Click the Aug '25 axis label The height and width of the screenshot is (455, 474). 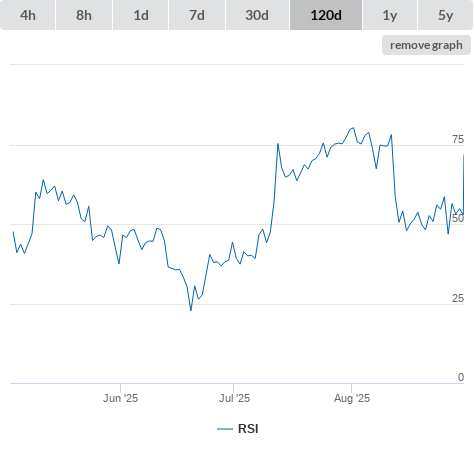(x=352, y=398)
